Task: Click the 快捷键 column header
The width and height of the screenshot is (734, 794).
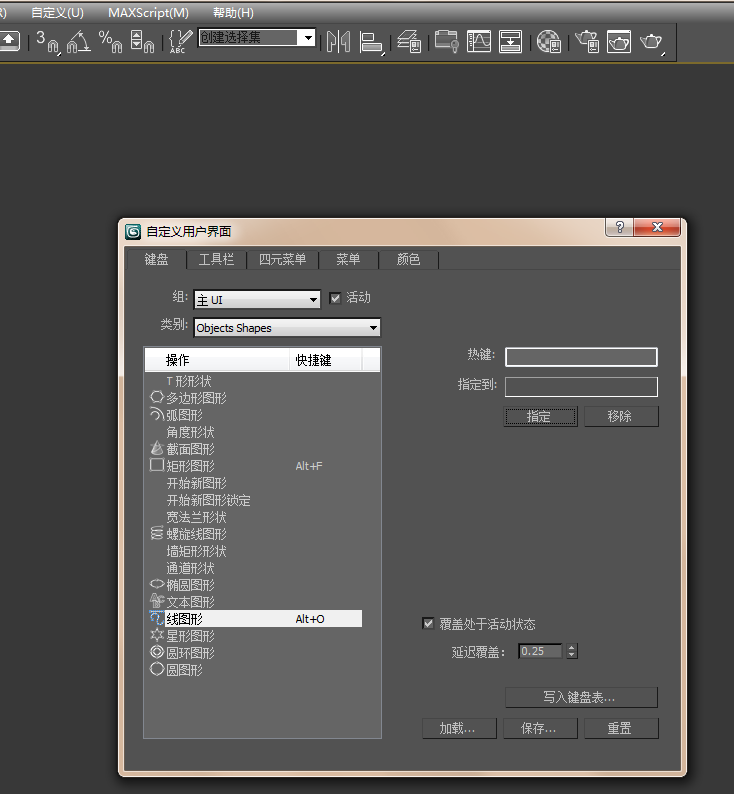Action: (x=325, y=360)
